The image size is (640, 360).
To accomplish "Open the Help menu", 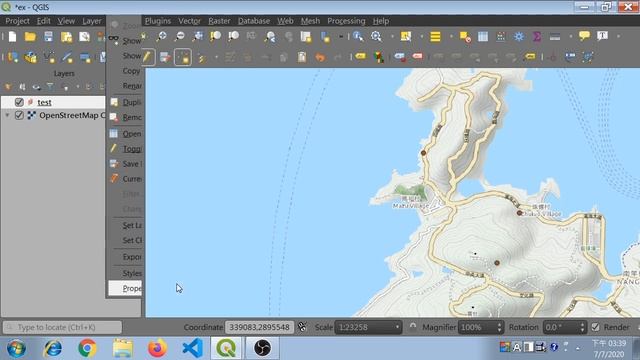I will [x=380, y=21].
